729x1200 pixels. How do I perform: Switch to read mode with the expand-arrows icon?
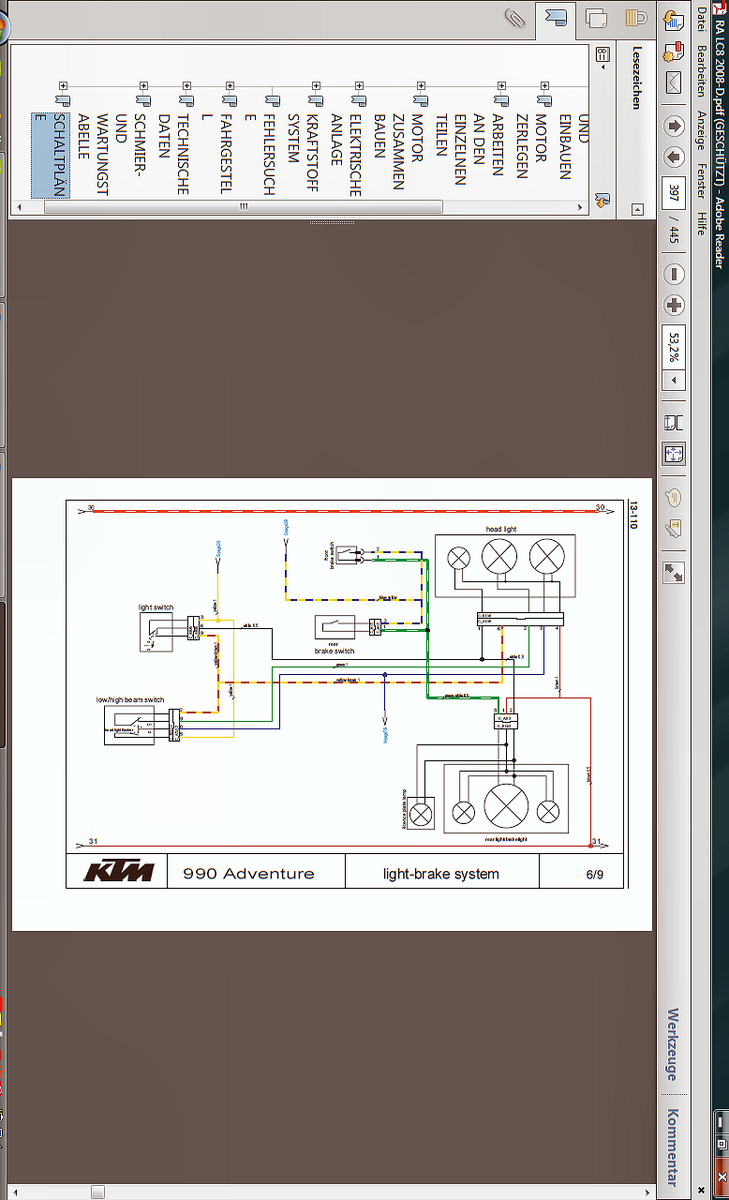[x=674, y=572]
